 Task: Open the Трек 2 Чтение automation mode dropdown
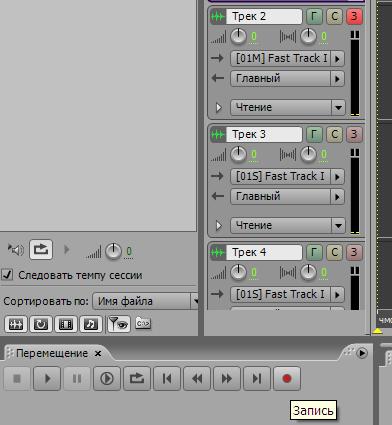(288, 107)
